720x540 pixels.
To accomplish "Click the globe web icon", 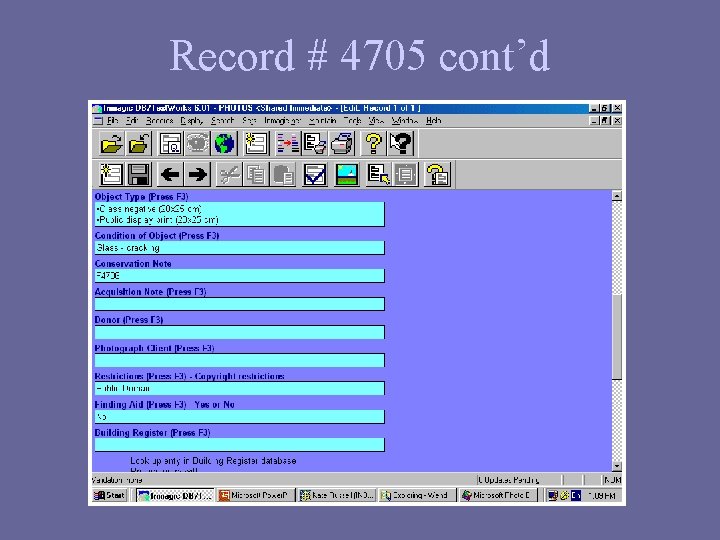I will (224, 144).
